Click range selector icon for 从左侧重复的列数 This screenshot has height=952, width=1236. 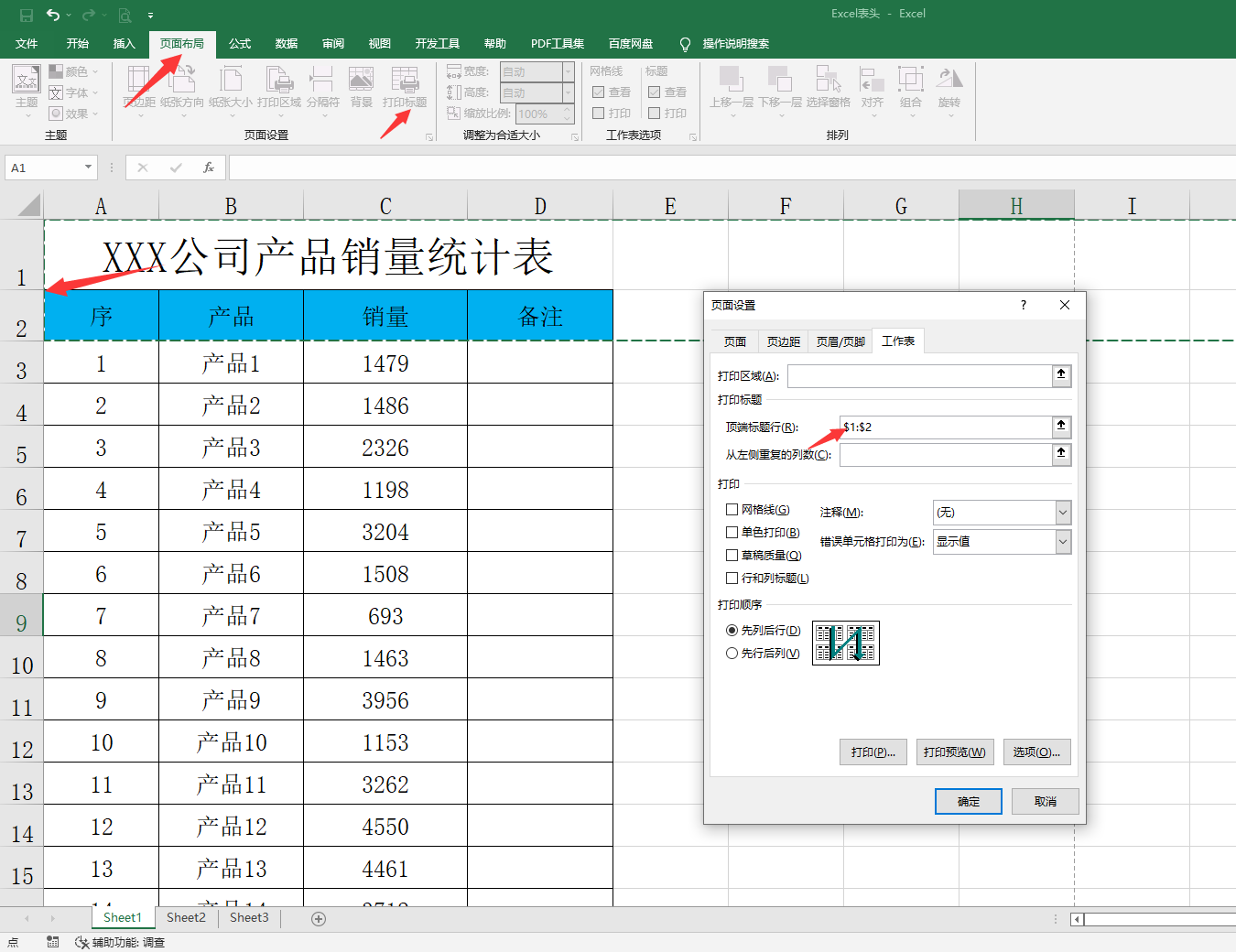[1061, 453]
